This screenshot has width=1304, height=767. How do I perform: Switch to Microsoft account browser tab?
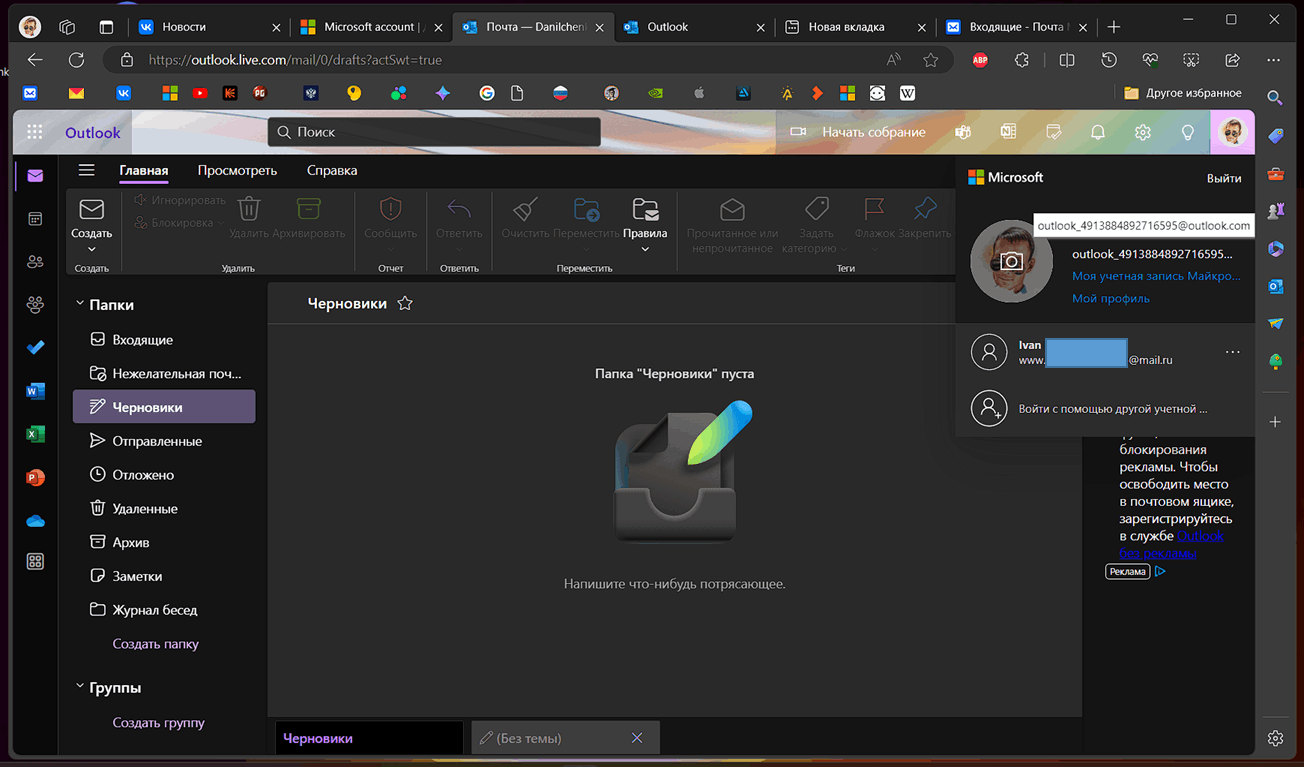pyautogui.click(x=372, y=27)
